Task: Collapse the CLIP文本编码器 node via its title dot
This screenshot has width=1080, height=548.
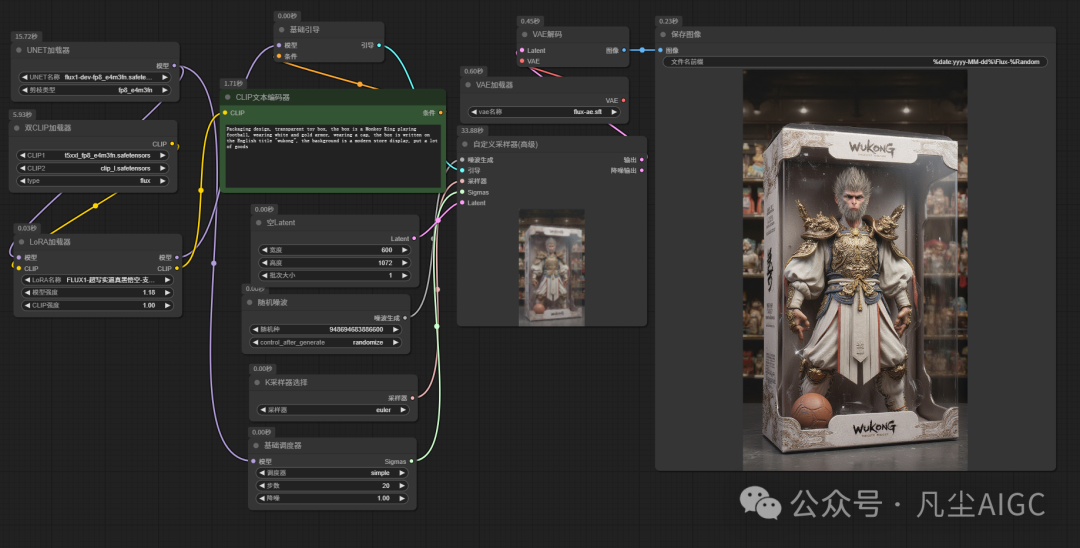Action: click(x=228, y=97)
